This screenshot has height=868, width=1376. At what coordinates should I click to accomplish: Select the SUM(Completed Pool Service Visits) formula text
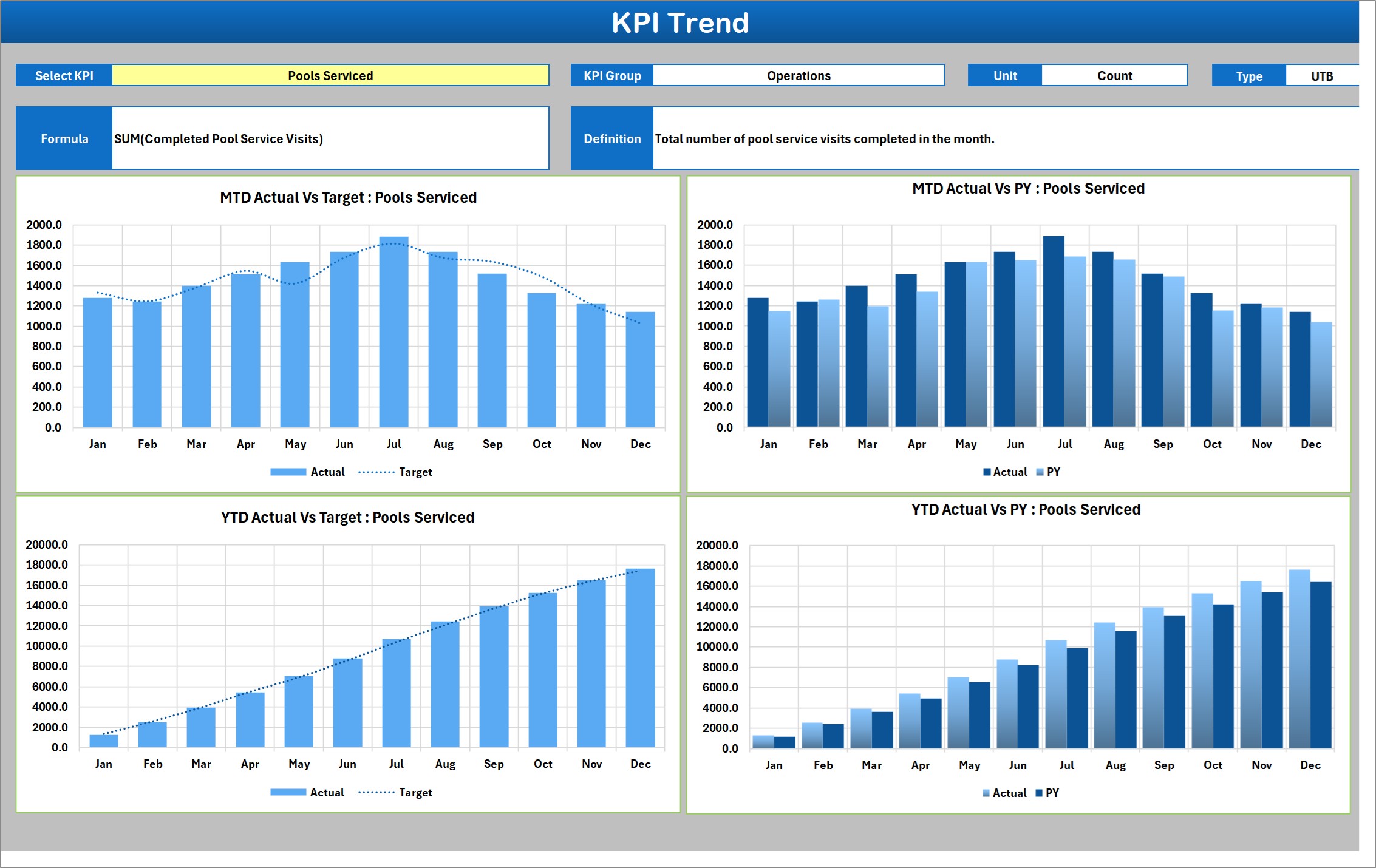pyautogui.click(x=219, y=139)
